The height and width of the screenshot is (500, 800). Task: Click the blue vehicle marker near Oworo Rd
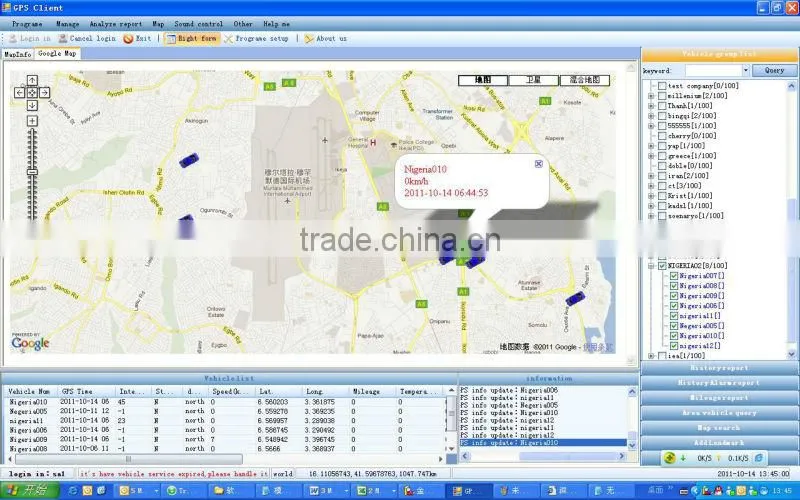(575, 298)
